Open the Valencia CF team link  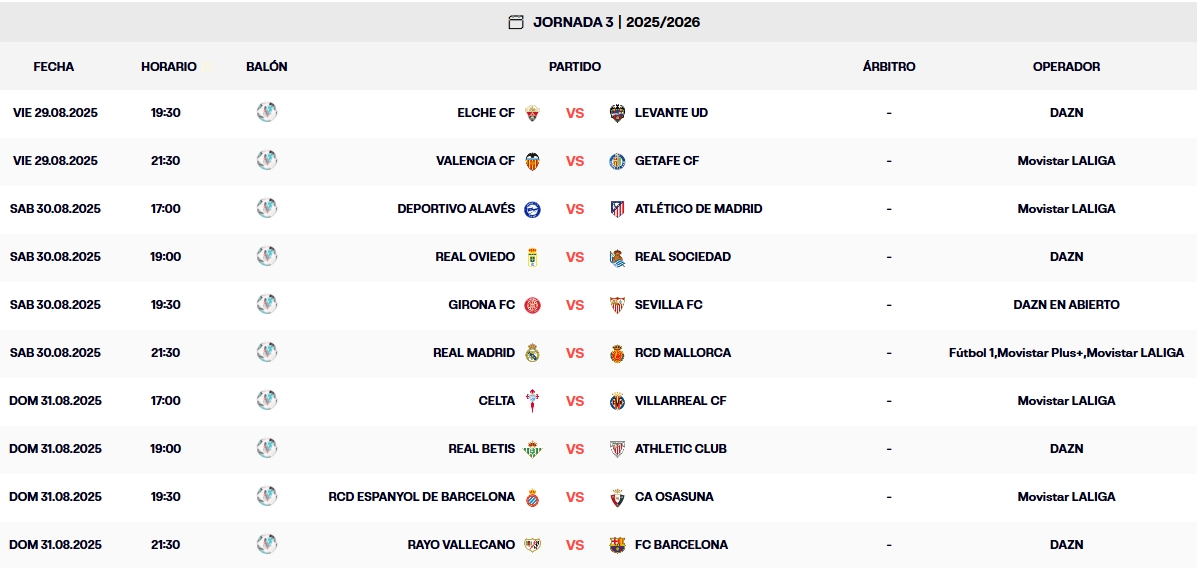point(475,161)
